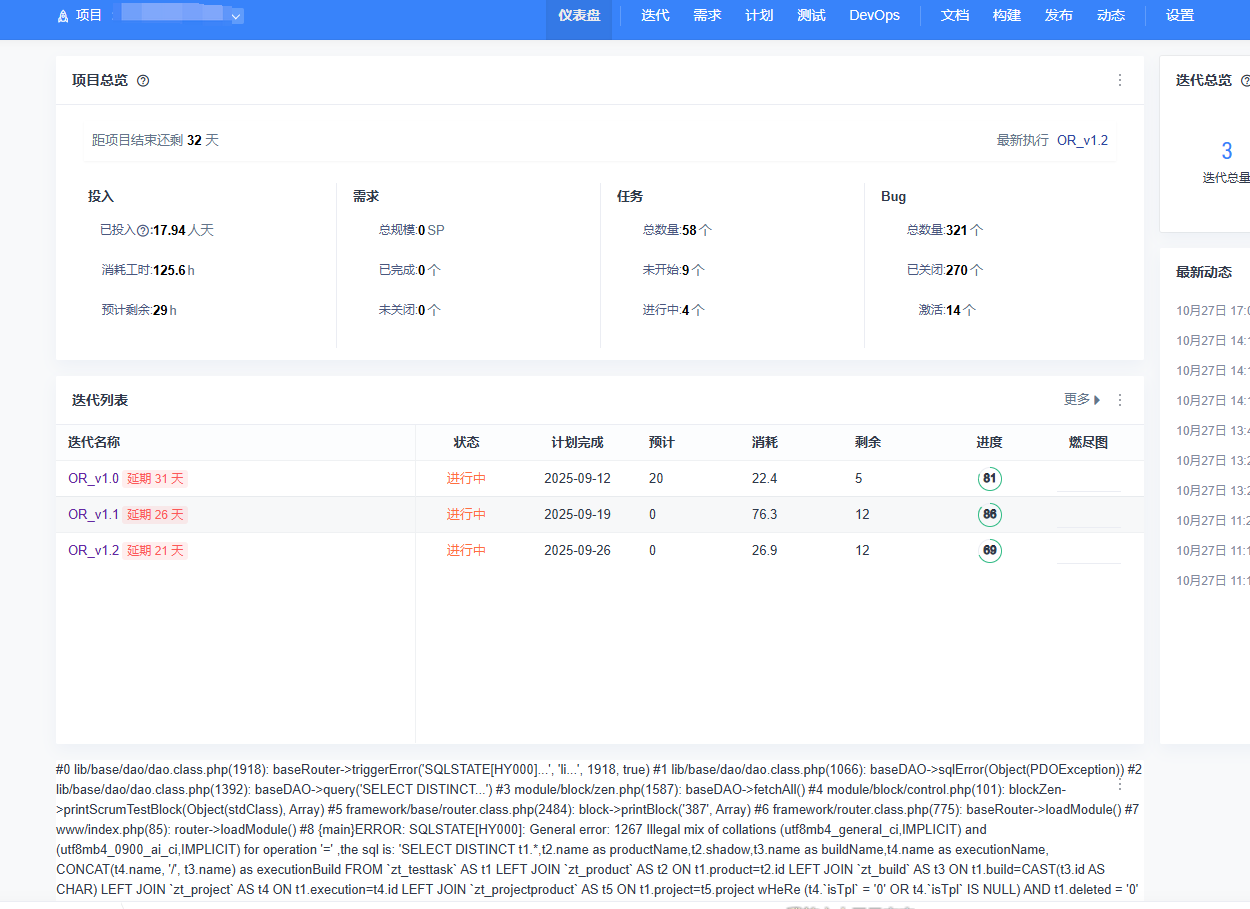
Task: Open iteration OR_v1.0 link
Action: (93, 479)
